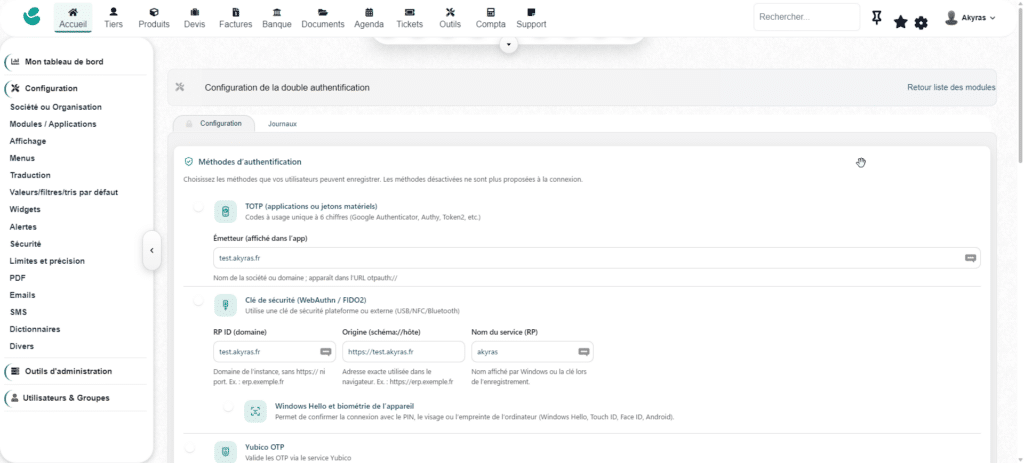This screenshot has height=463, width=1024.
Task: Click the Nom du service field
Action: (x=532, y=352)
